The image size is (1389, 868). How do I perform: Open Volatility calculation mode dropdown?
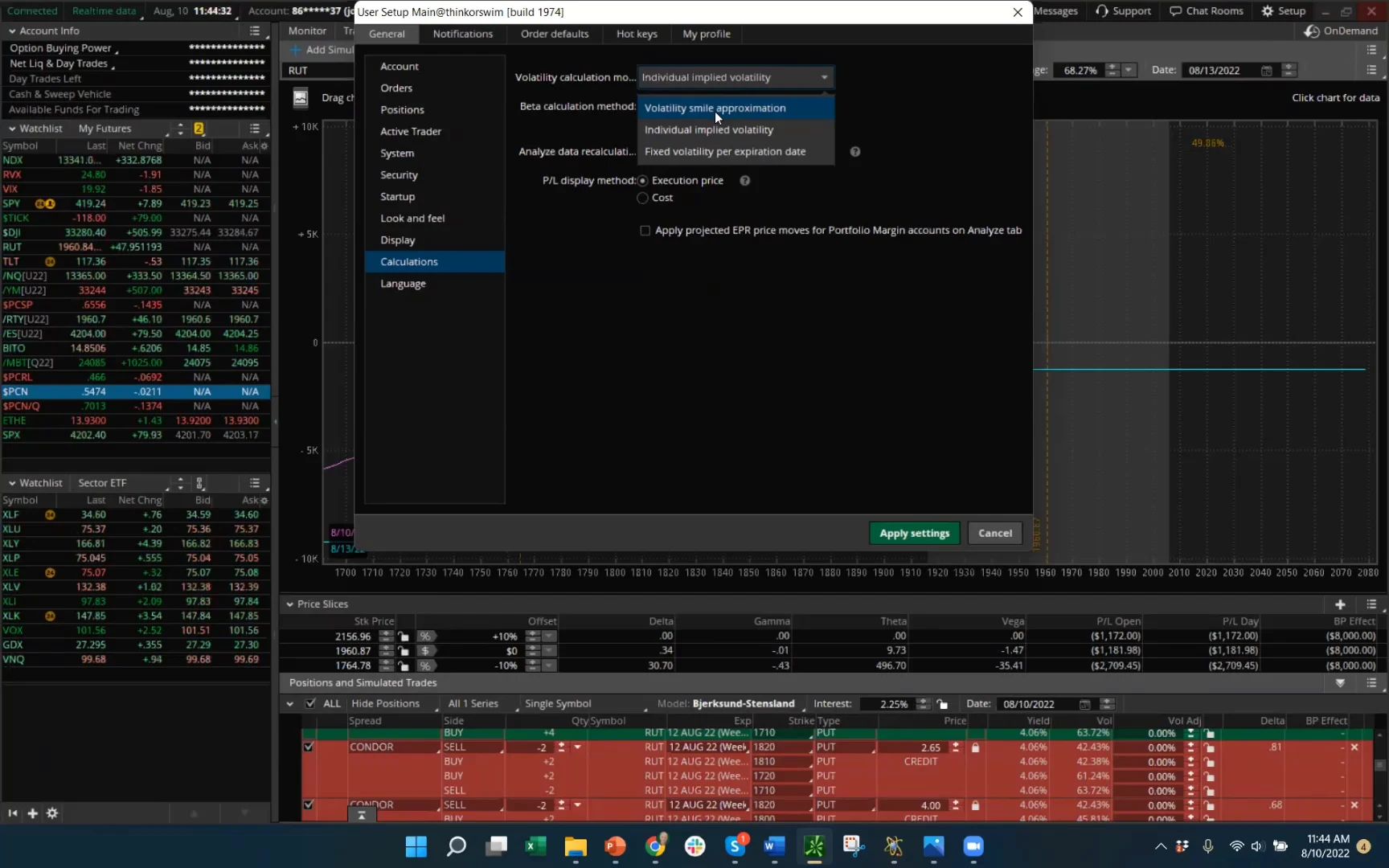click(735, 77)
